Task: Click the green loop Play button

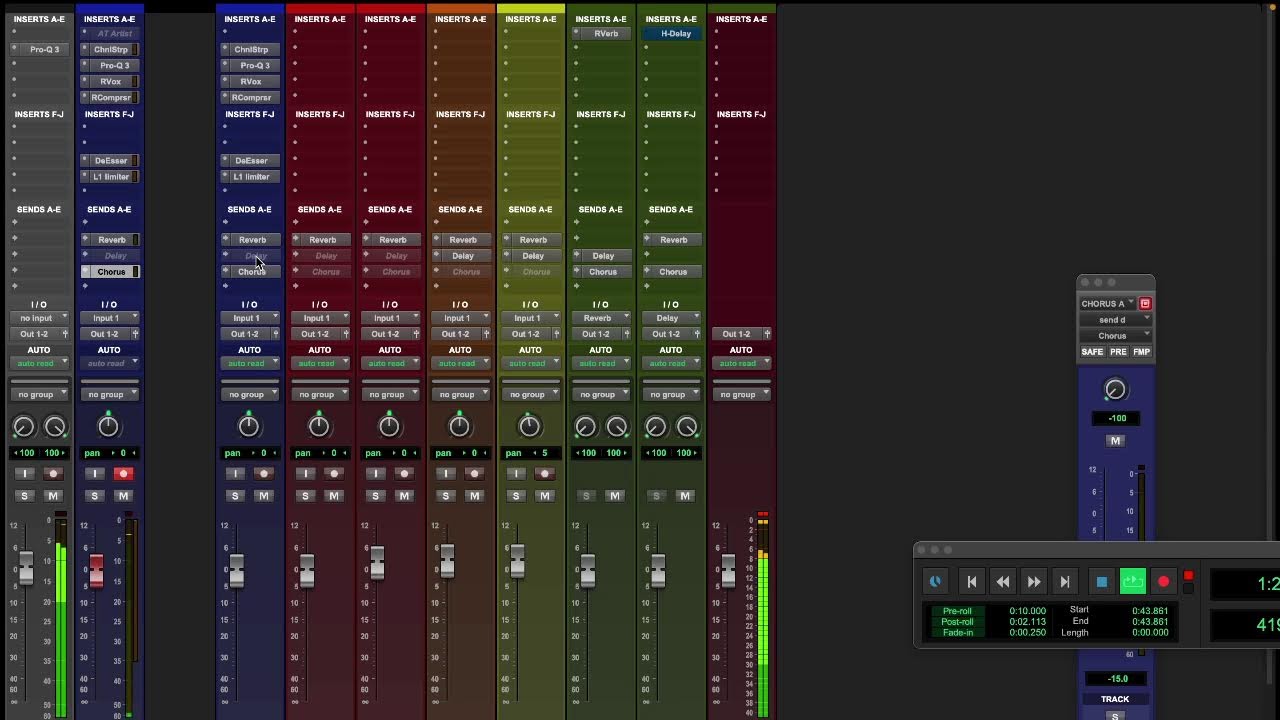Action: pyautogui.click(x=1132, y=582)
